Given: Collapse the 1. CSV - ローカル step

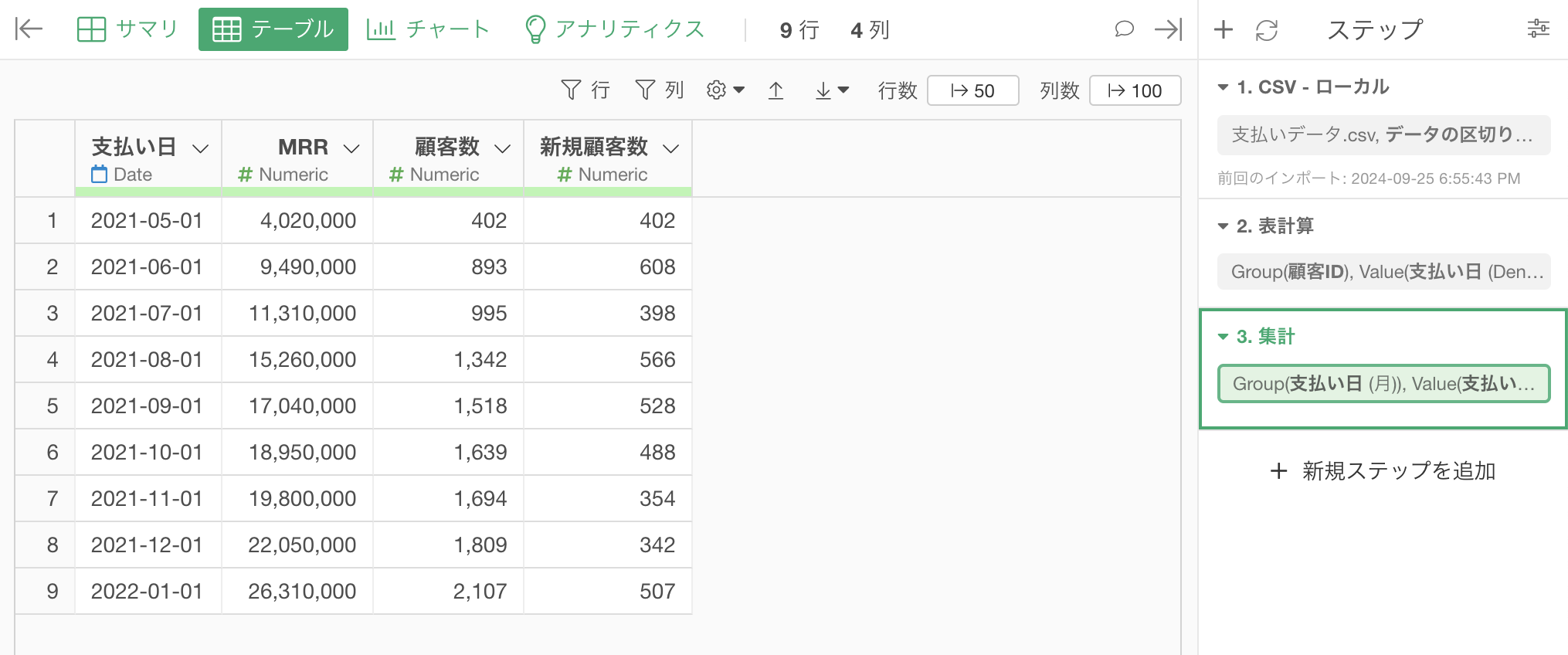Looking at the screenshot, I should [1223, 87].
